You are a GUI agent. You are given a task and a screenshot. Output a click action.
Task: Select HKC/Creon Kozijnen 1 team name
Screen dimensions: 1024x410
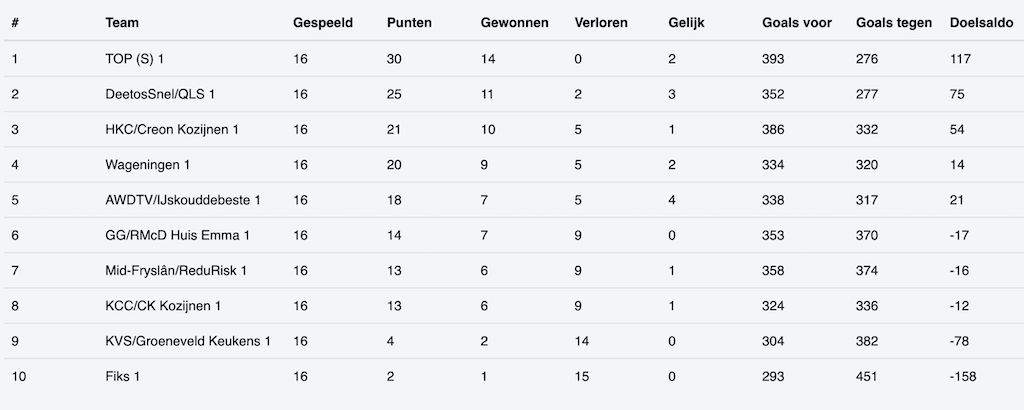click(x=171, y=130)
